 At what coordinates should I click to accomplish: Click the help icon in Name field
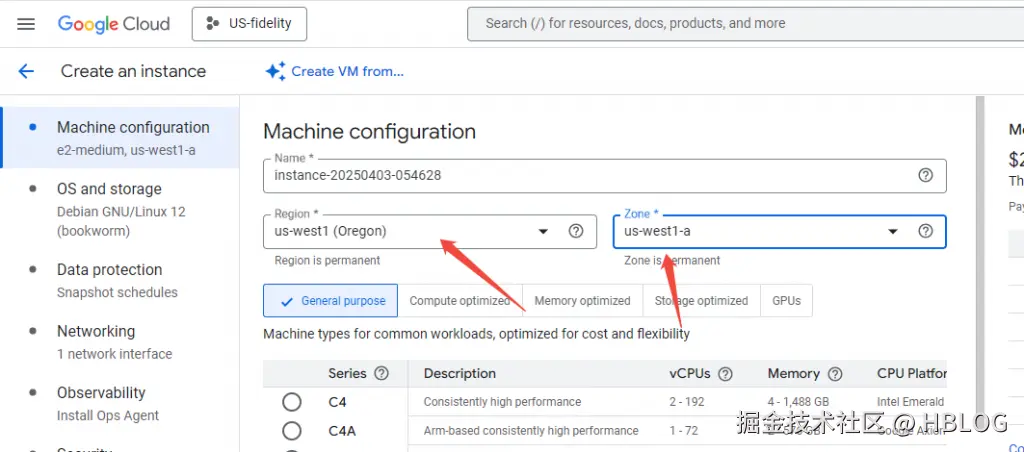pos(925,175)
